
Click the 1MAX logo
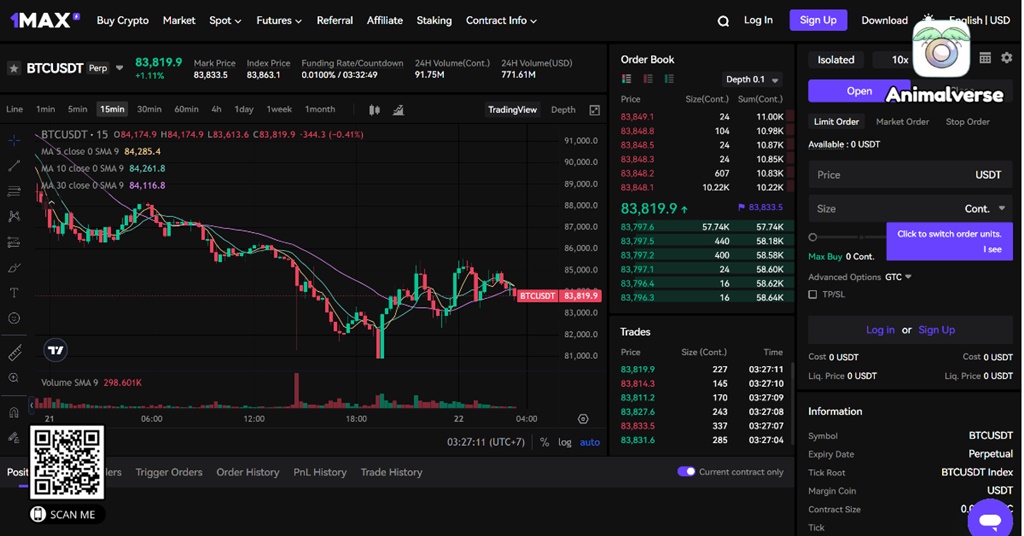coord(44,20)
